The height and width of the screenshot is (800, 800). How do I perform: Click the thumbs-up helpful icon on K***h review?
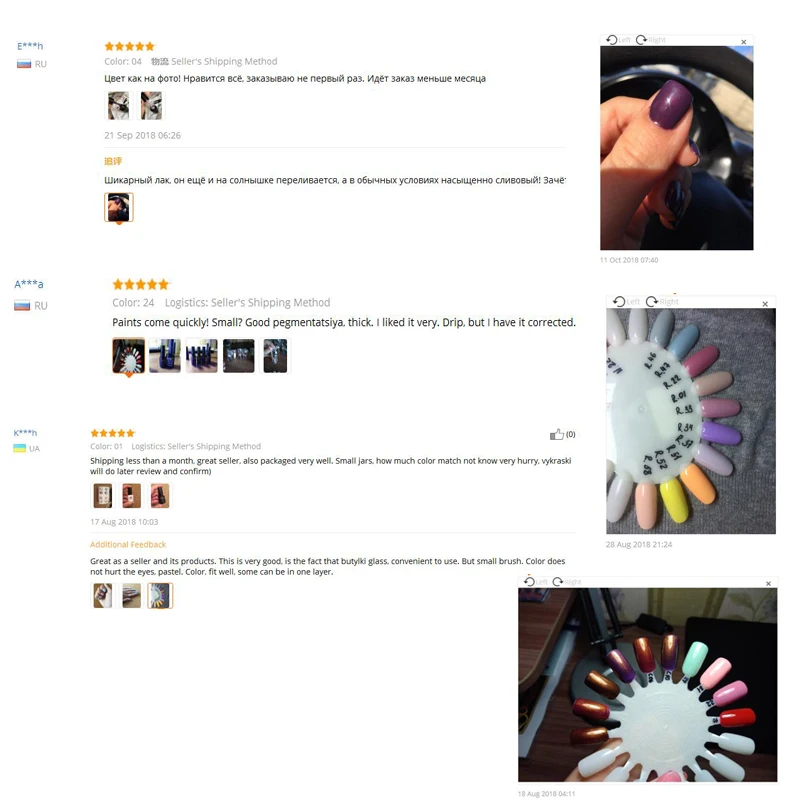[557, 434]
